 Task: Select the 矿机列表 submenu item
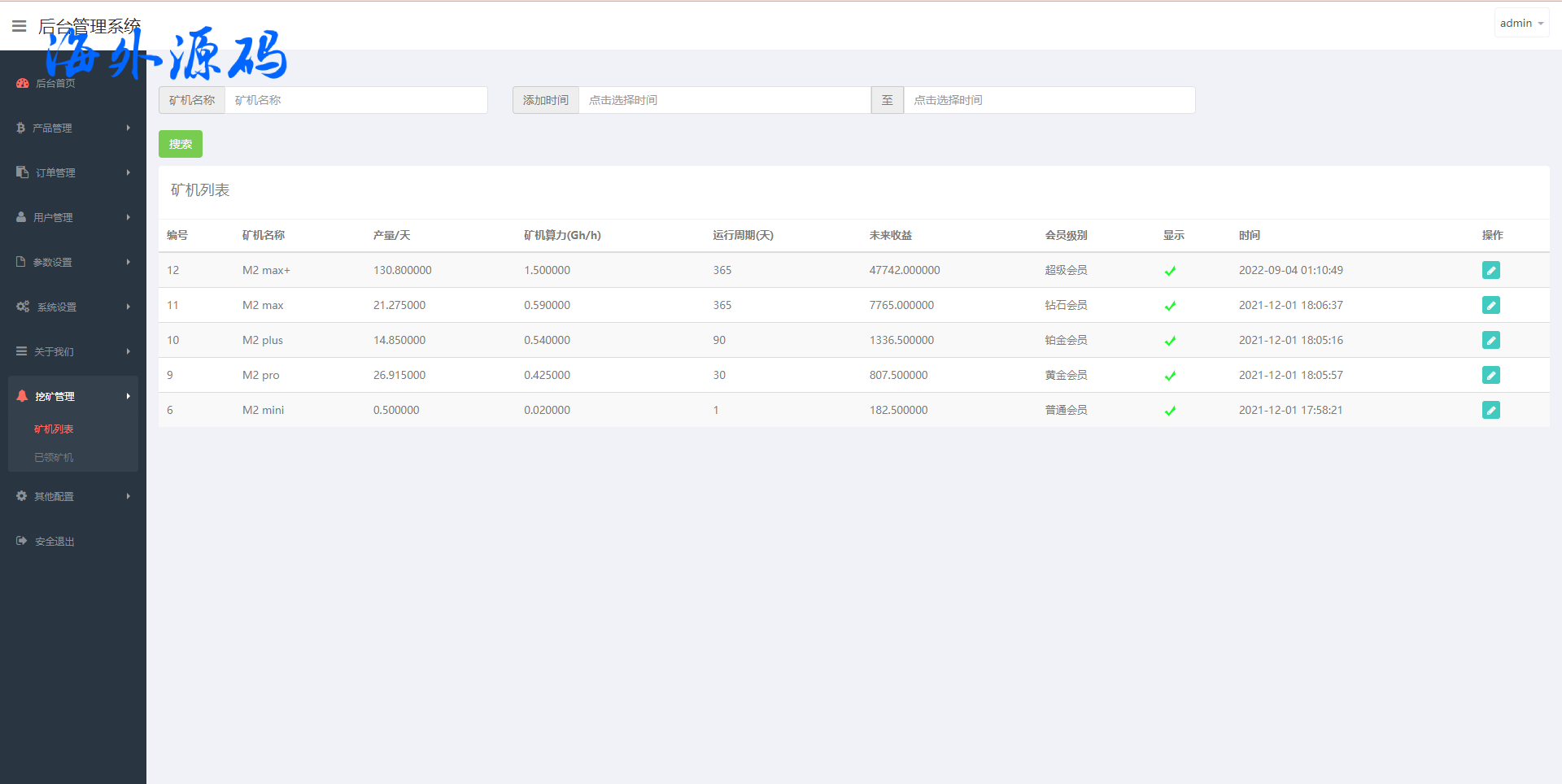point(54,429)
